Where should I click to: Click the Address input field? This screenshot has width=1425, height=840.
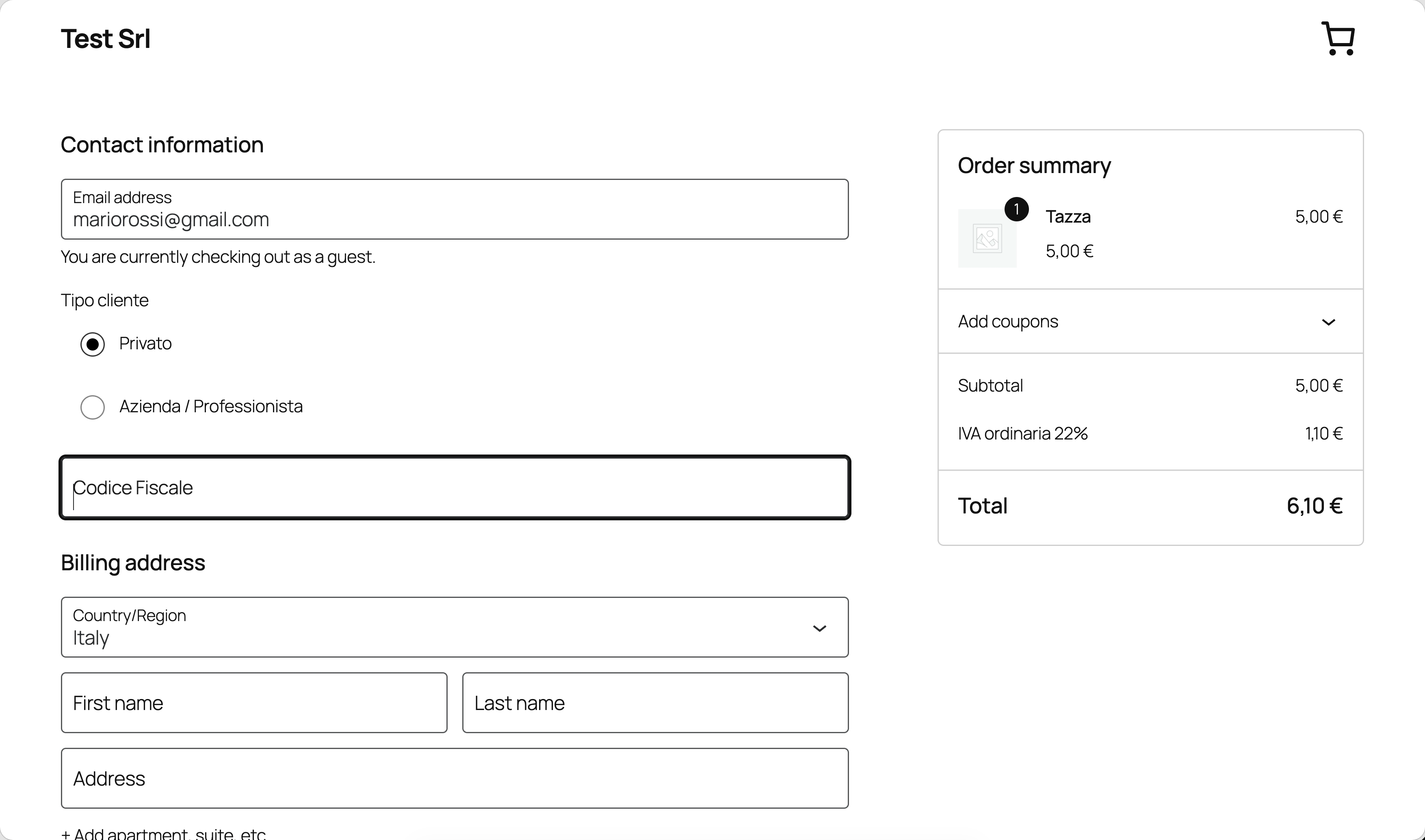coord(455,778)
